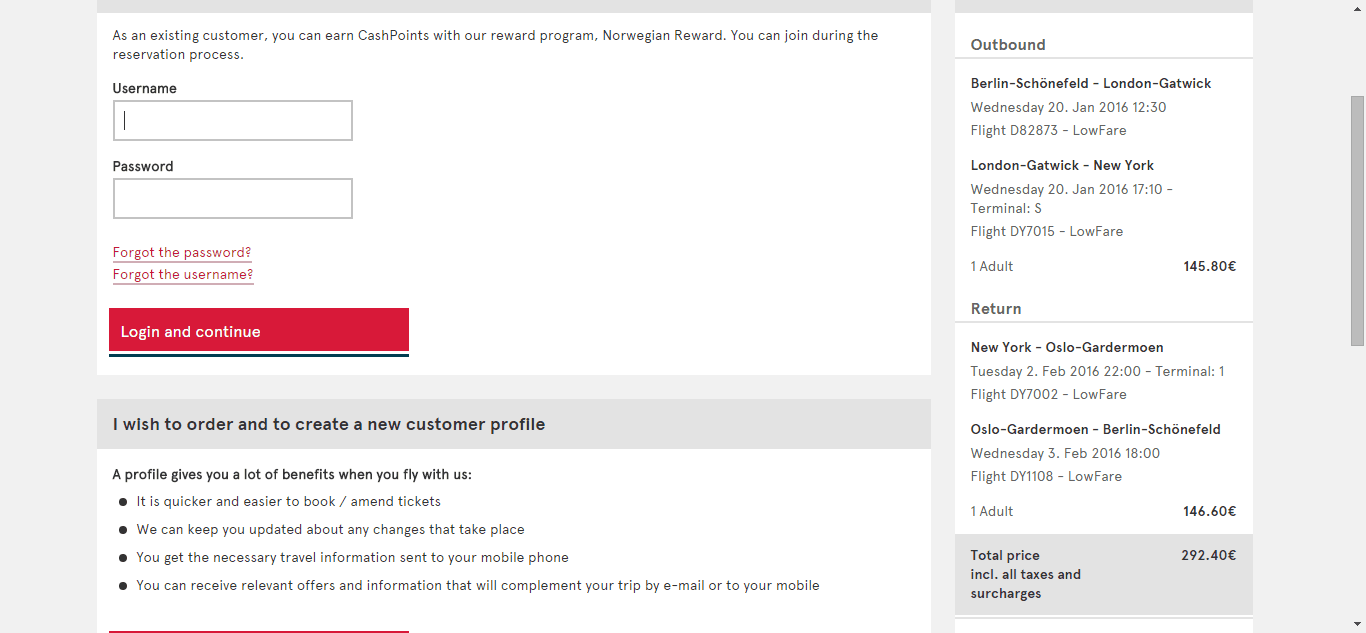Select the 'Return' section heading
Viewport: 1366px width, 633px height.
pyautogui.click(x=996, y=309)
